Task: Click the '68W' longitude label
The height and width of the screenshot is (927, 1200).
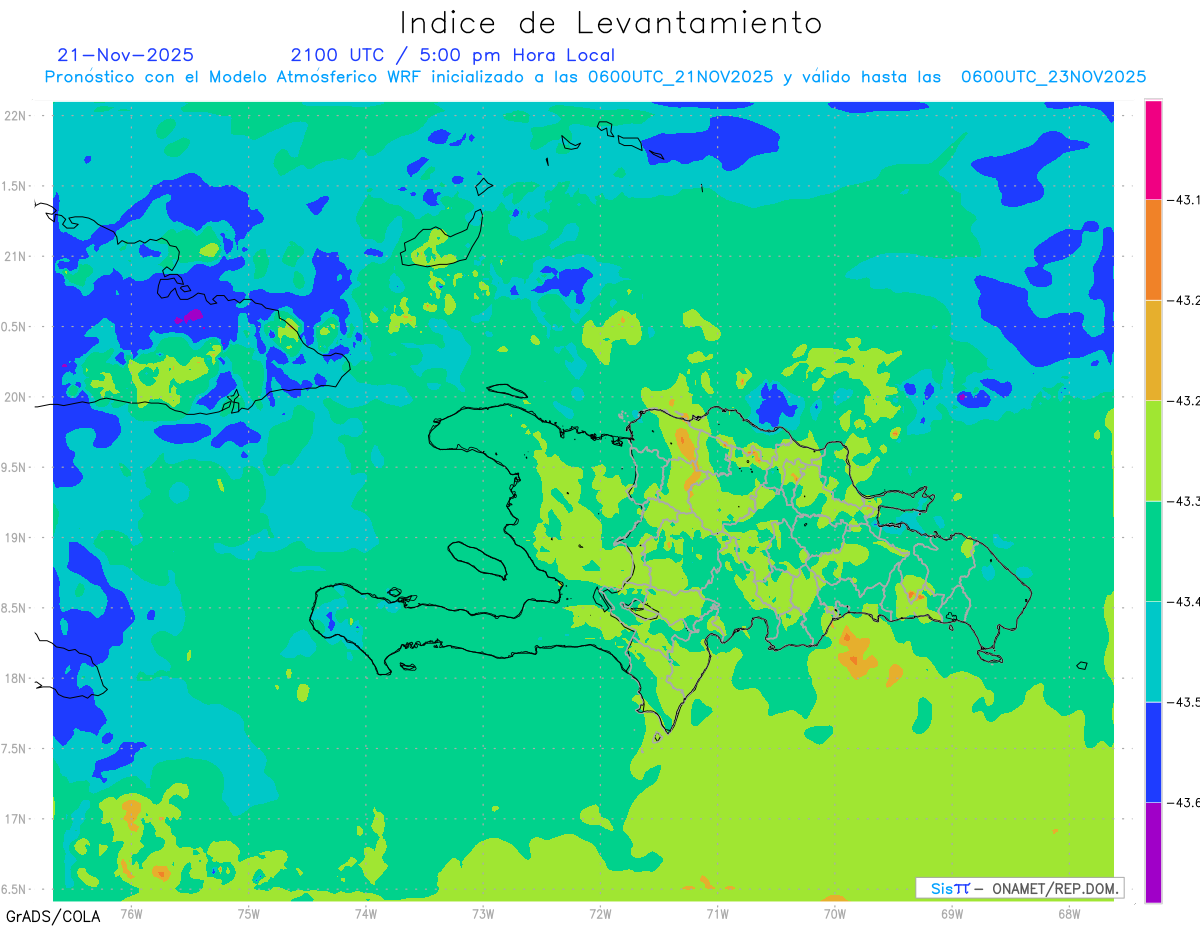Action: click(x=1068, y=912)
